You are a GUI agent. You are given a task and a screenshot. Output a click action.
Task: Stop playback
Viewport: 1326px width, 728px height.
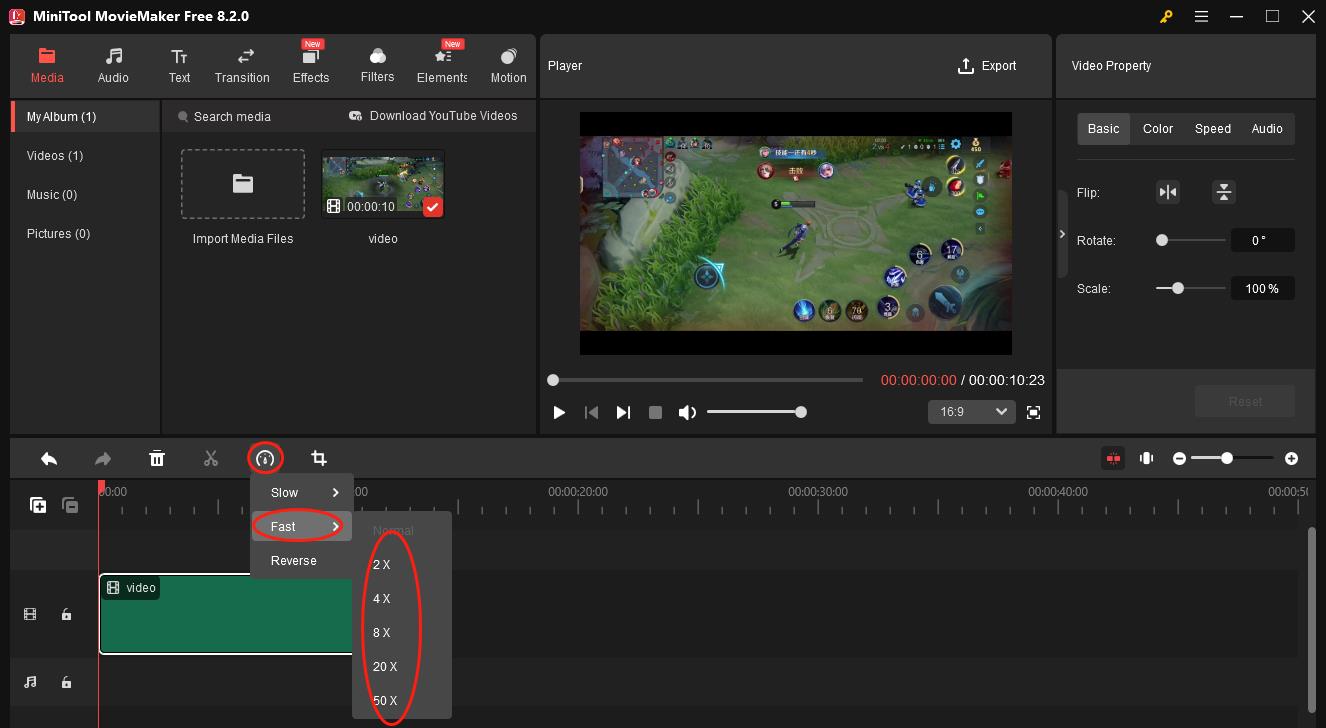655,412
